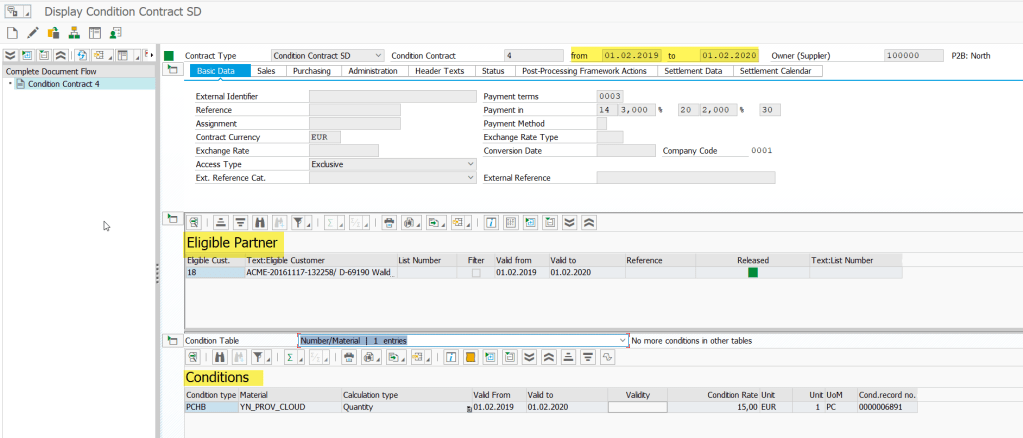The height and width of the screenshot is (438, 1023).
Task: Open the hierarchy structure icon in top toolbar
Action: [x=73, y=33]
